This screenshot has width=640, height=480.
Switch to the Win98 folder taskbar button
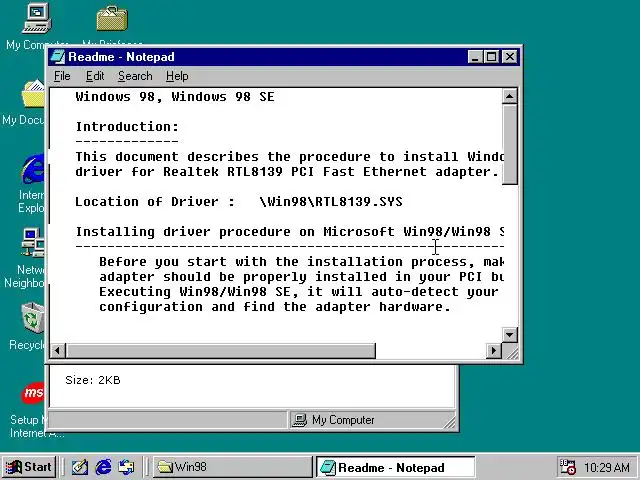[233, 467]
